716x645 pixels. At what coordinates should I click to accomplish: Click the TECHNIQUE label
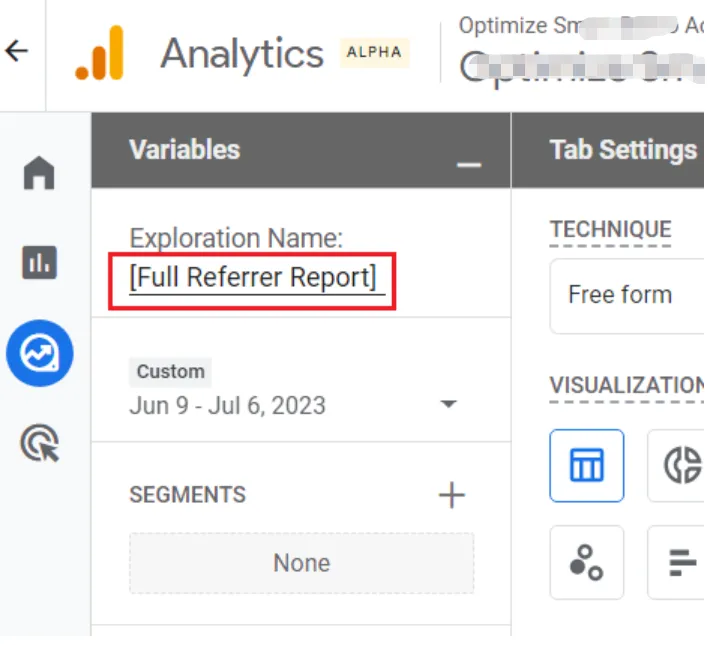pyautogui.click(x=610, y=230)
